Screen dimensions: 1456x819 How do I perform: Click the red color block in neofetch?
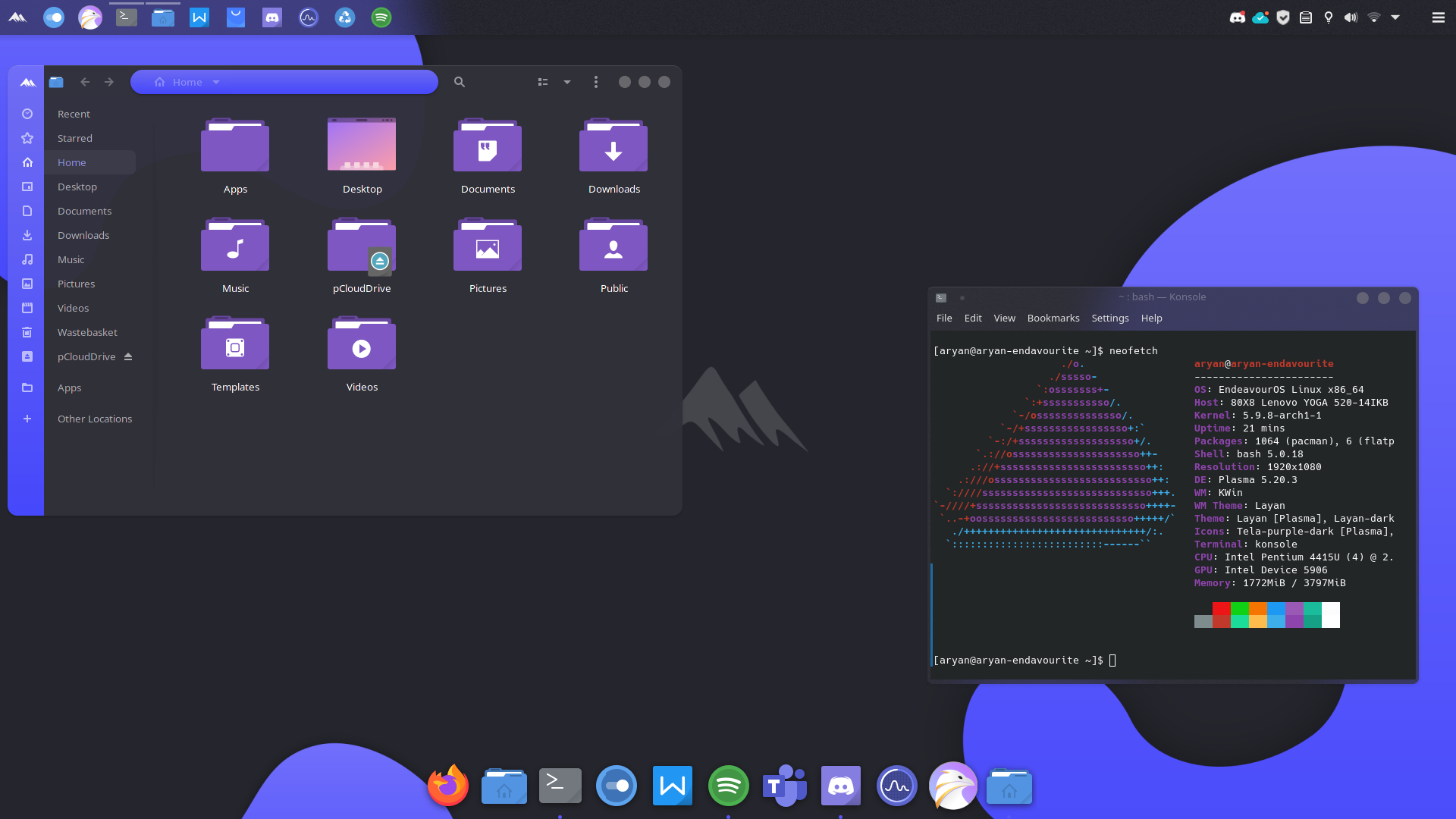coord(1221,609)
